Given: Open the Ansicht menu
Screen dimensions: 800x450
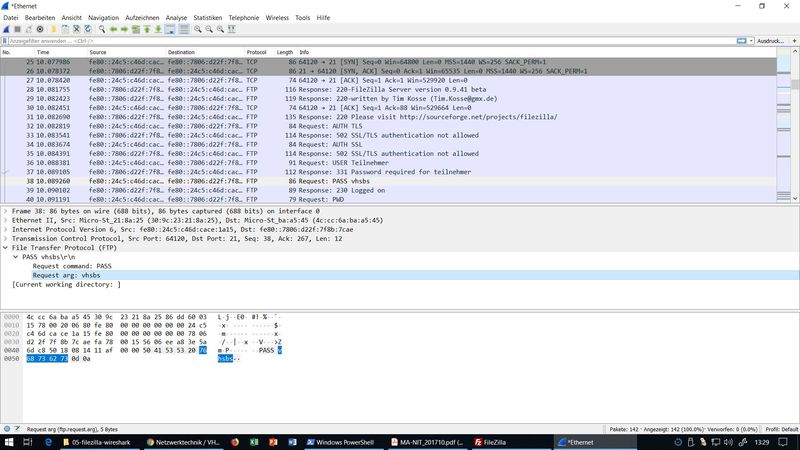Looking at the screenshot, I should 71,17.
